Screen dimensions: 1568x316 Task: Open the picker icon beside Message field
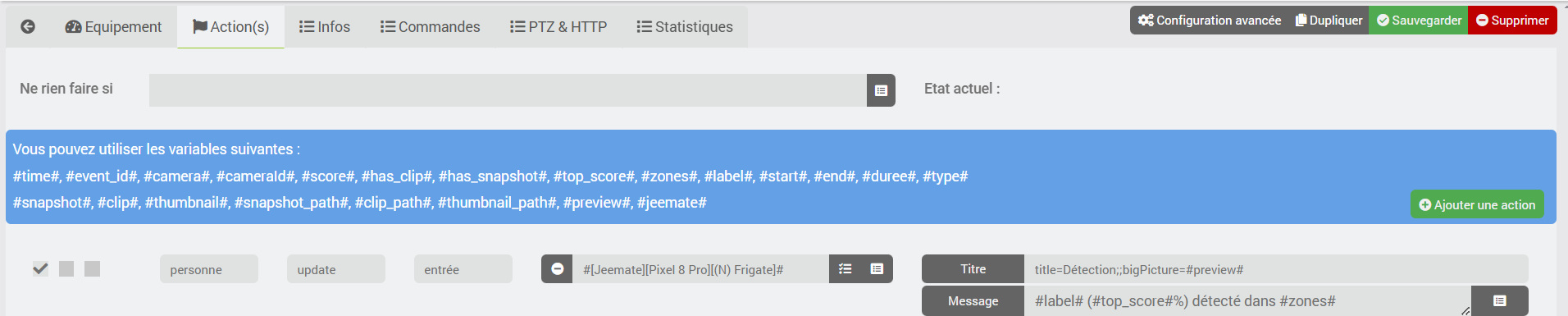coord(1500,301)
